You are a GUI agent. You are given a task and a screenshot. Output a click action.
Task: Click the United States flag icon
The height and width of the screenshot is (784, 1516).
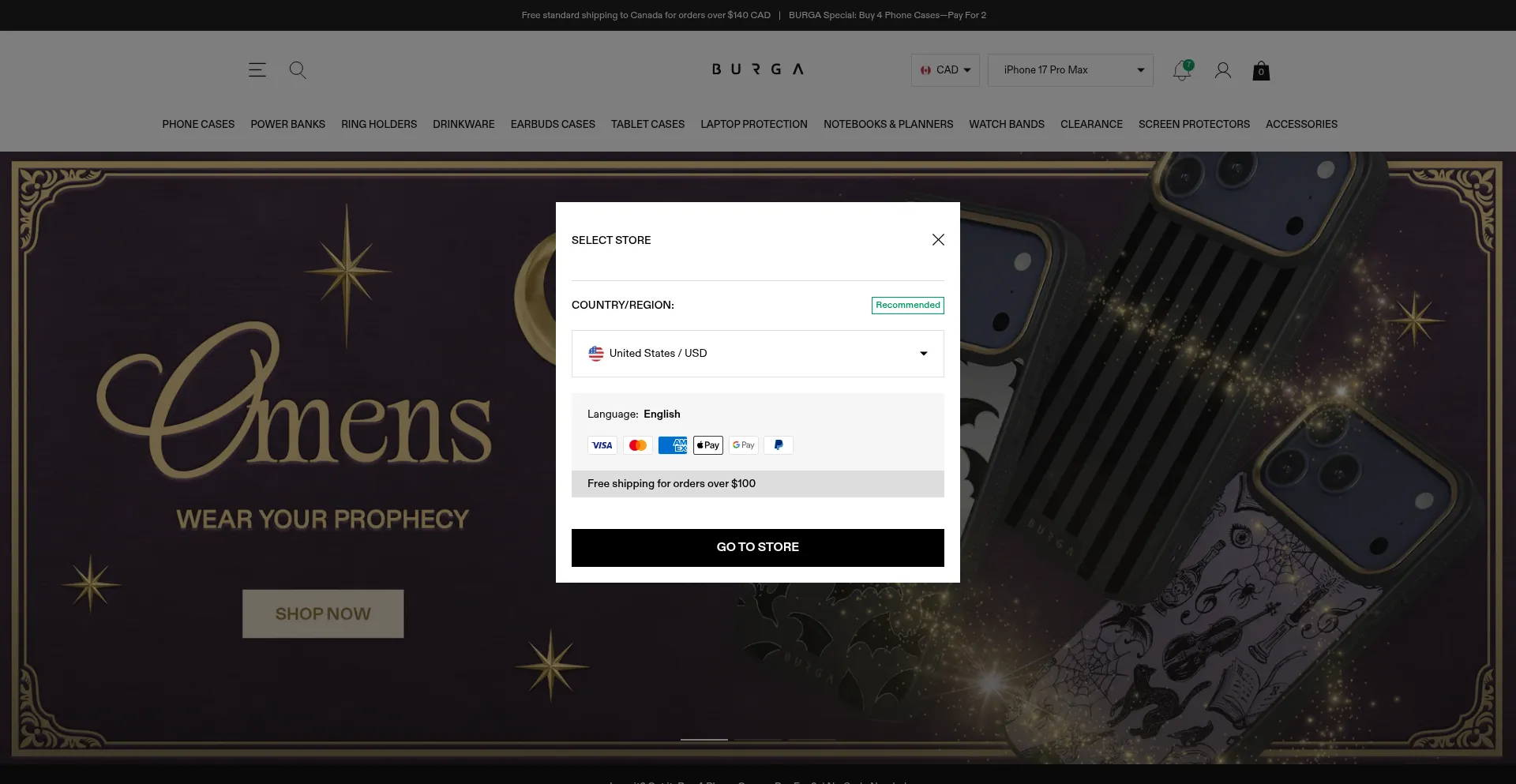[x=596, y=354]
